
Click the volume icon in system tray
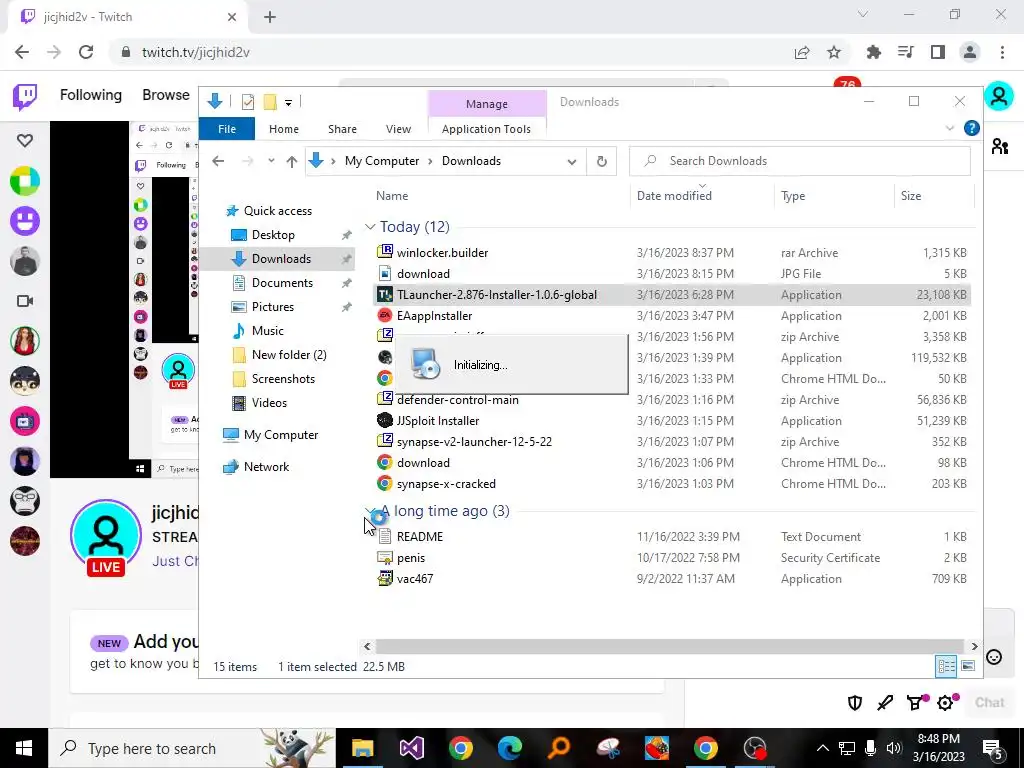[893, 748]
